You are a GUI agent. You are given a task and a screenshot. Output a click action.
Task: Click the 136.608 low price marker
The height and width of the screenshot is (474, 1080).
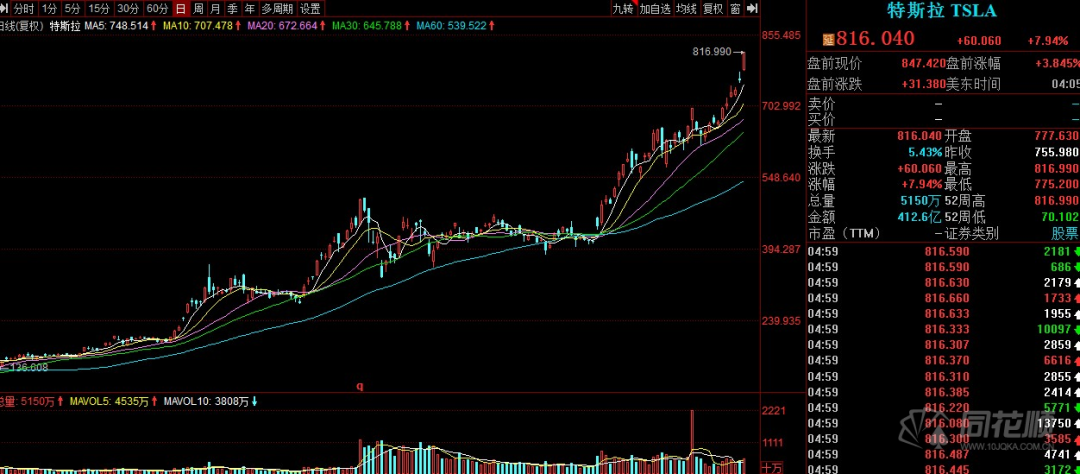pos(25,367)
